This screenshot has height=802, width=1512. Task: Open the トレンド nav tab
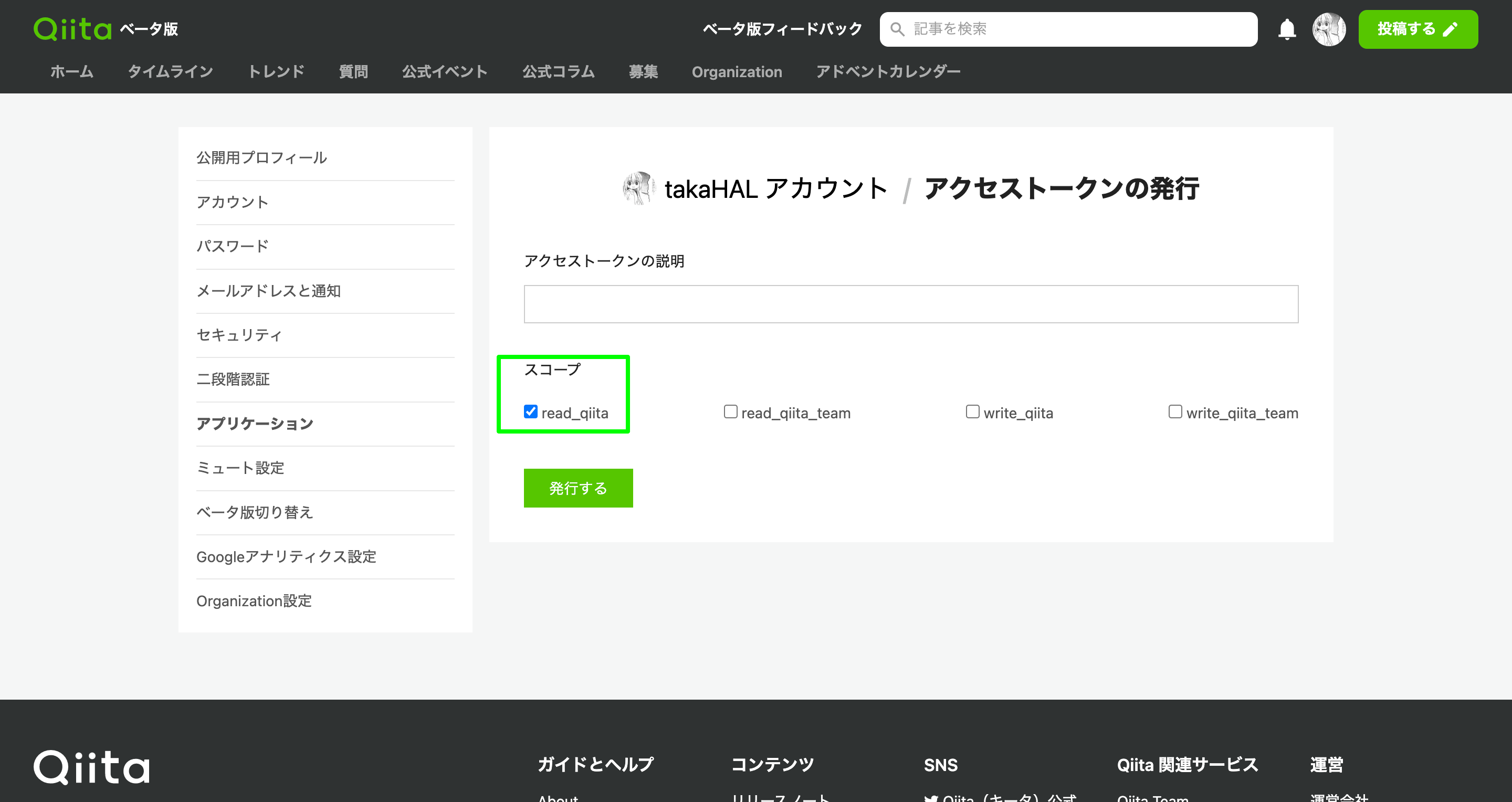click(x=276, y=71)
